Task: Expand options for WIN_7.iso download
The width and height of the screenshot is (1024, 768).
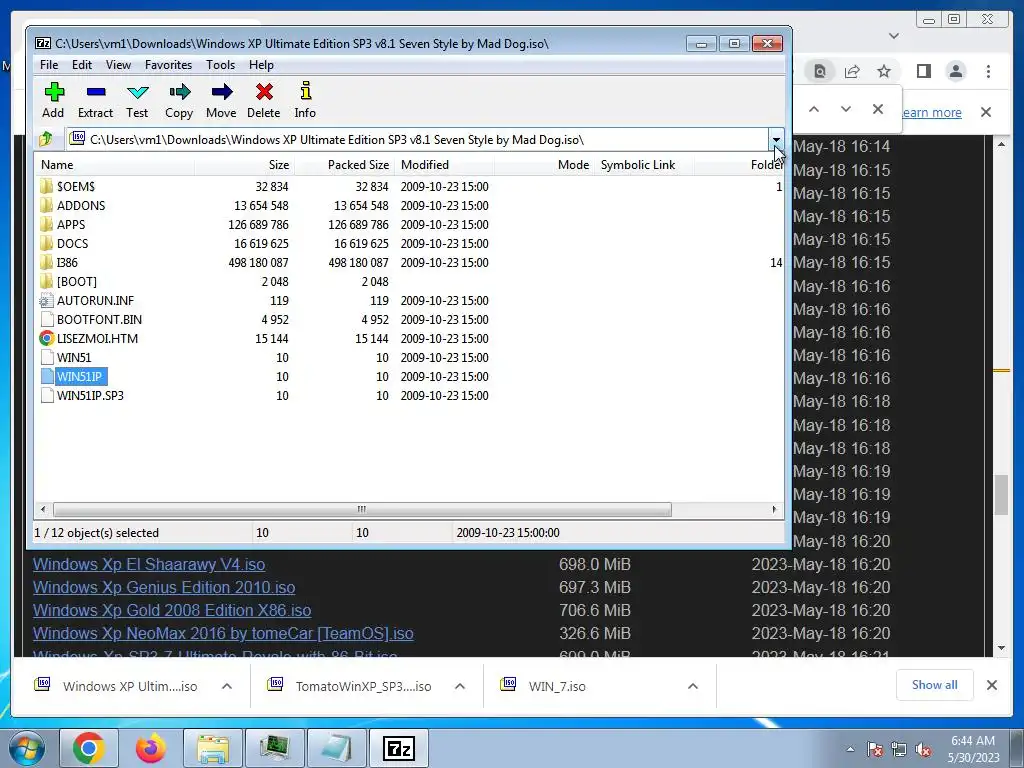Action: tap(693, 686)
